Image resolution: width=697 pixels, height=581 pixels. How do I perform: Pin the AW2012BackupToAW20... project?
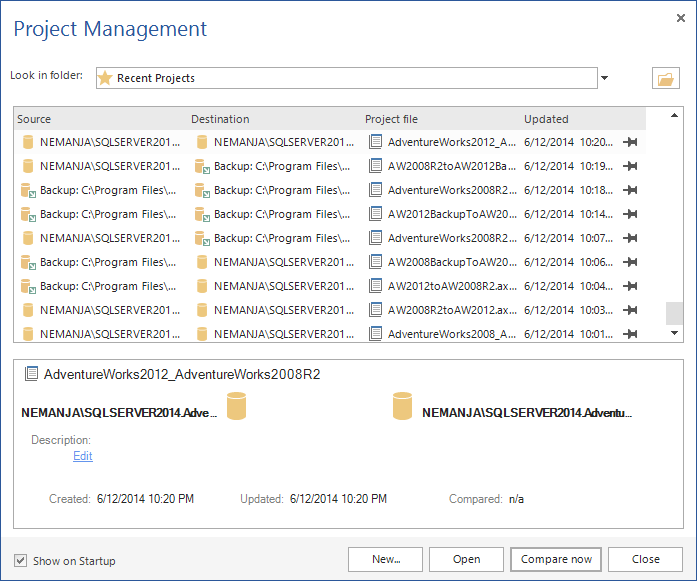tap(630, 214)
